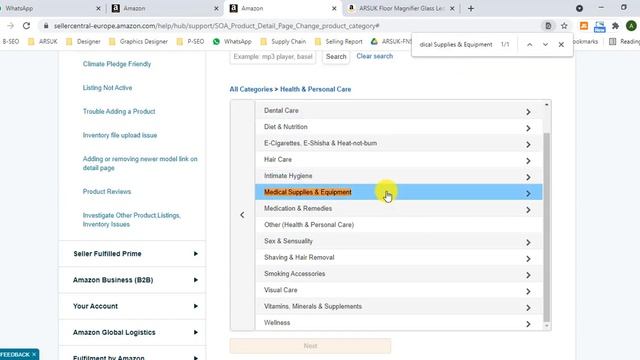640x360 pixels.
Task: Open the Supply Chain bookmark folder
Action: click(283, 42)
